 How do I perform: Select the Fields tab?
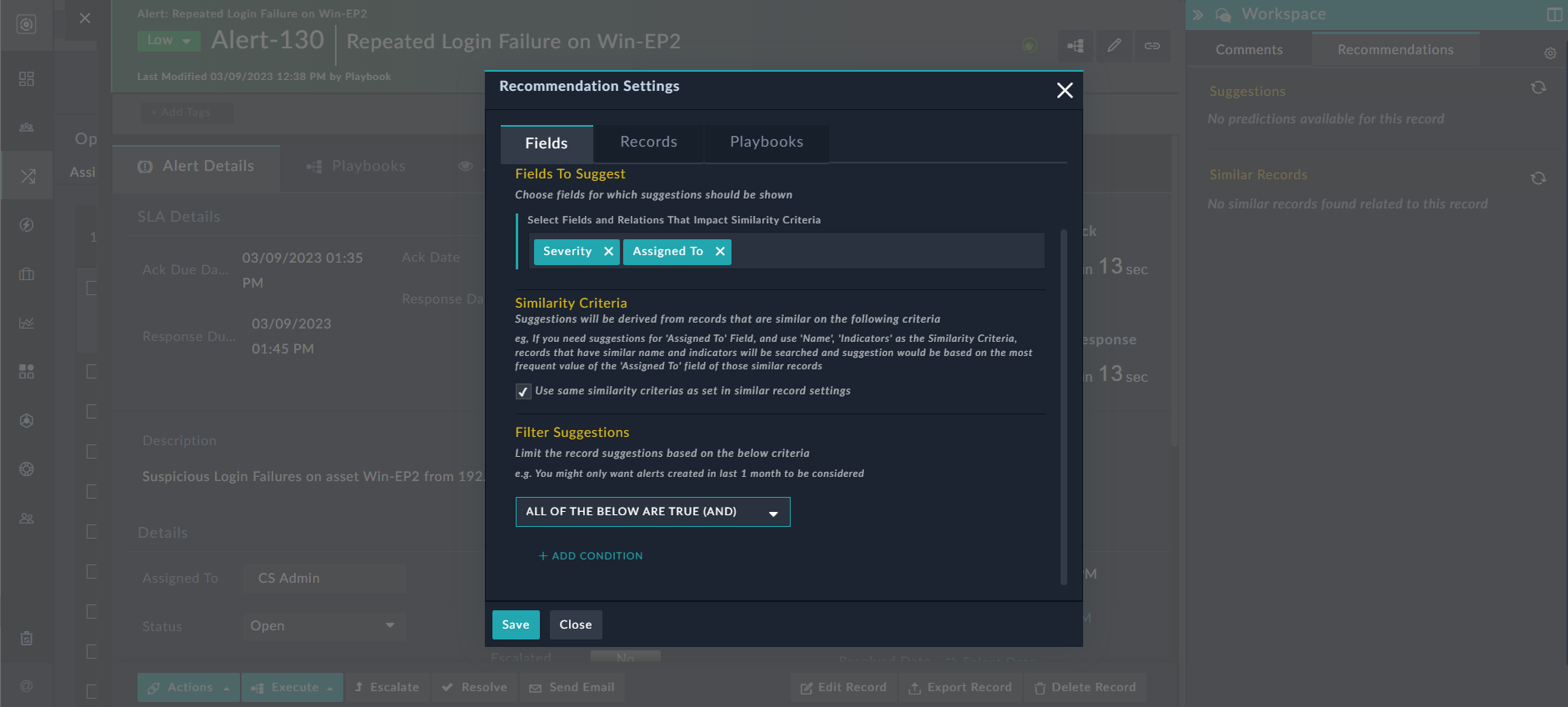(x=547, y=143)
